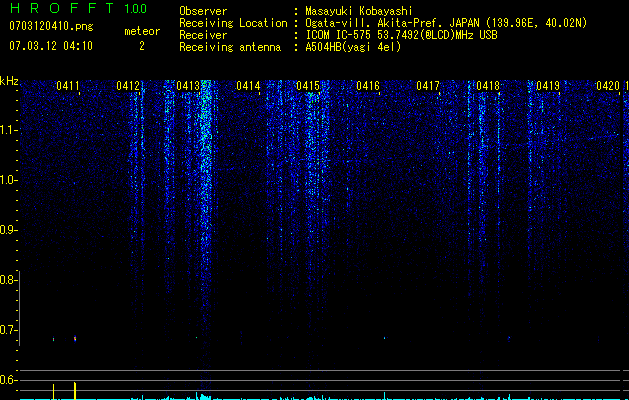Click observer name Masayuki Kobayashi
The width and height of the screenshot is (629, 400).
click(x=359, y=11)
